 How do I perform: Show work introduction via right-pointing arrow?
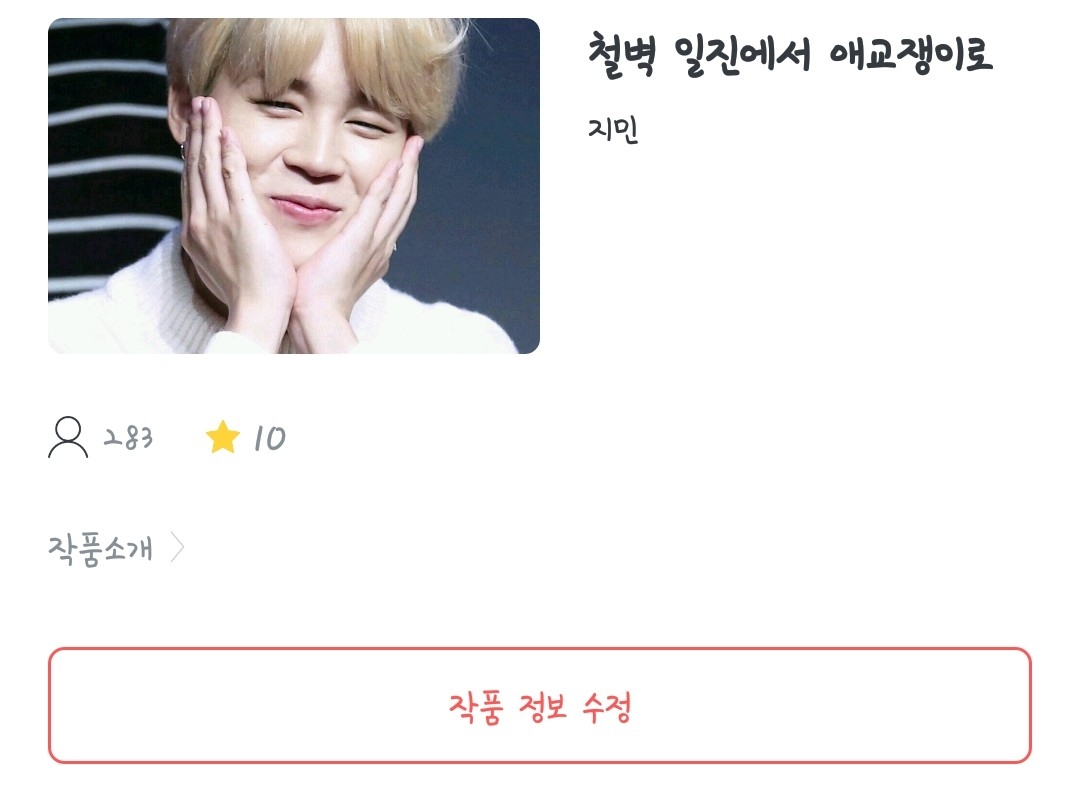click(178, 548)
